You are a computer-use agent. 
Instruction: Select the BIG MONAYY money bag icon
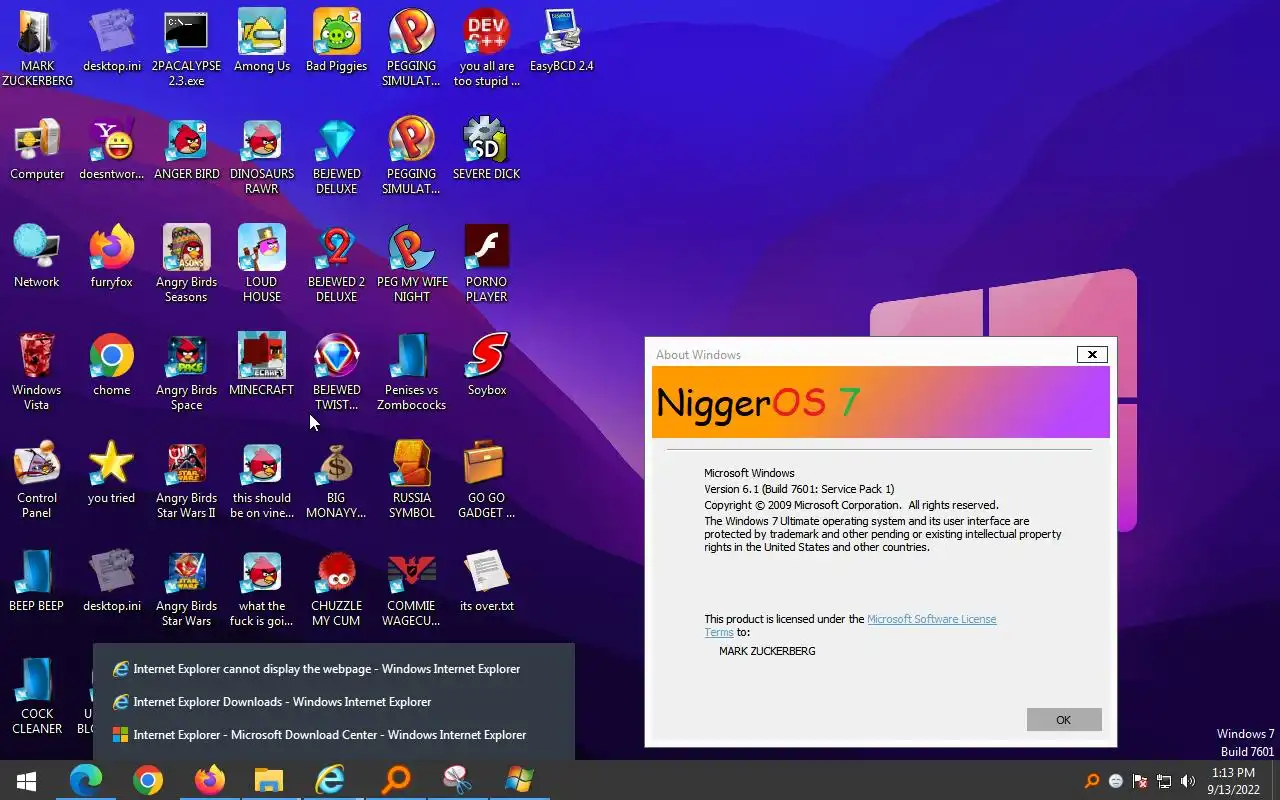click(337, 479)
